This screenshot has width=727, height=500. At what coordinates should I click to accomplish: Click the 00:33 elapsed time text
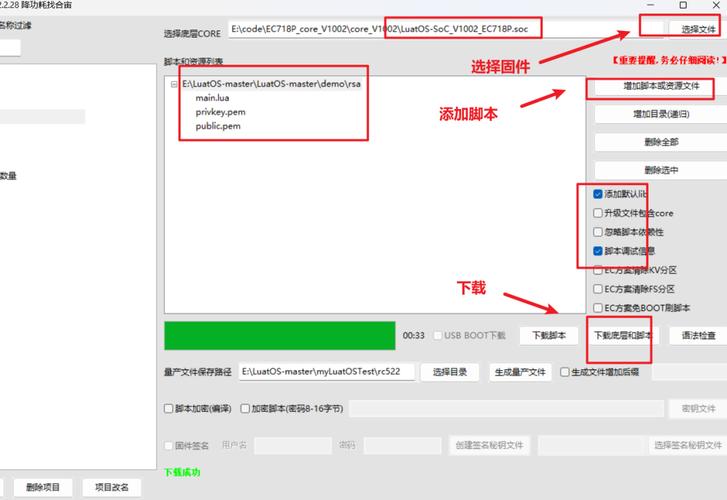coord(414,335)
